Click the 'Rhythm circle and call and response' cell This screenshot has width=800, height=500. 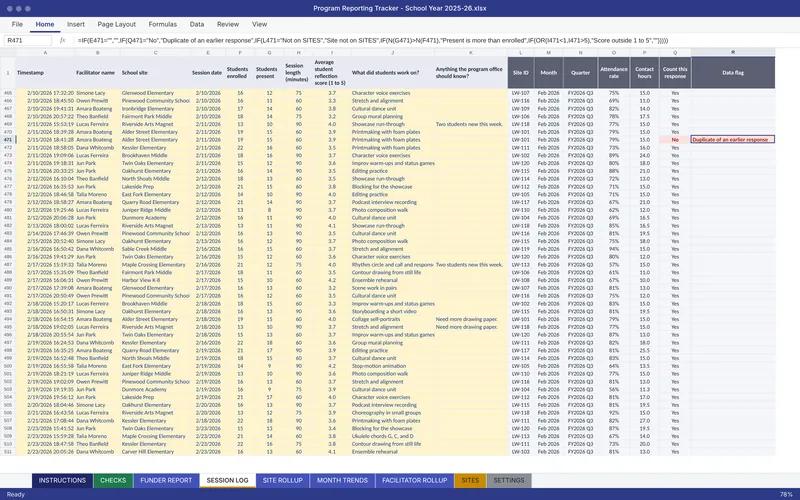point(393,264)
